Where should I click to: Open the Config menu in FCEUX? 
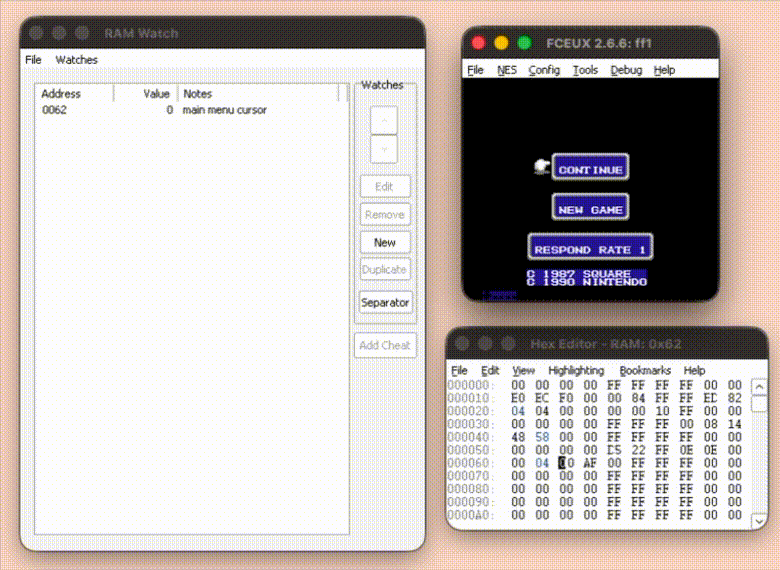(544, 70)
